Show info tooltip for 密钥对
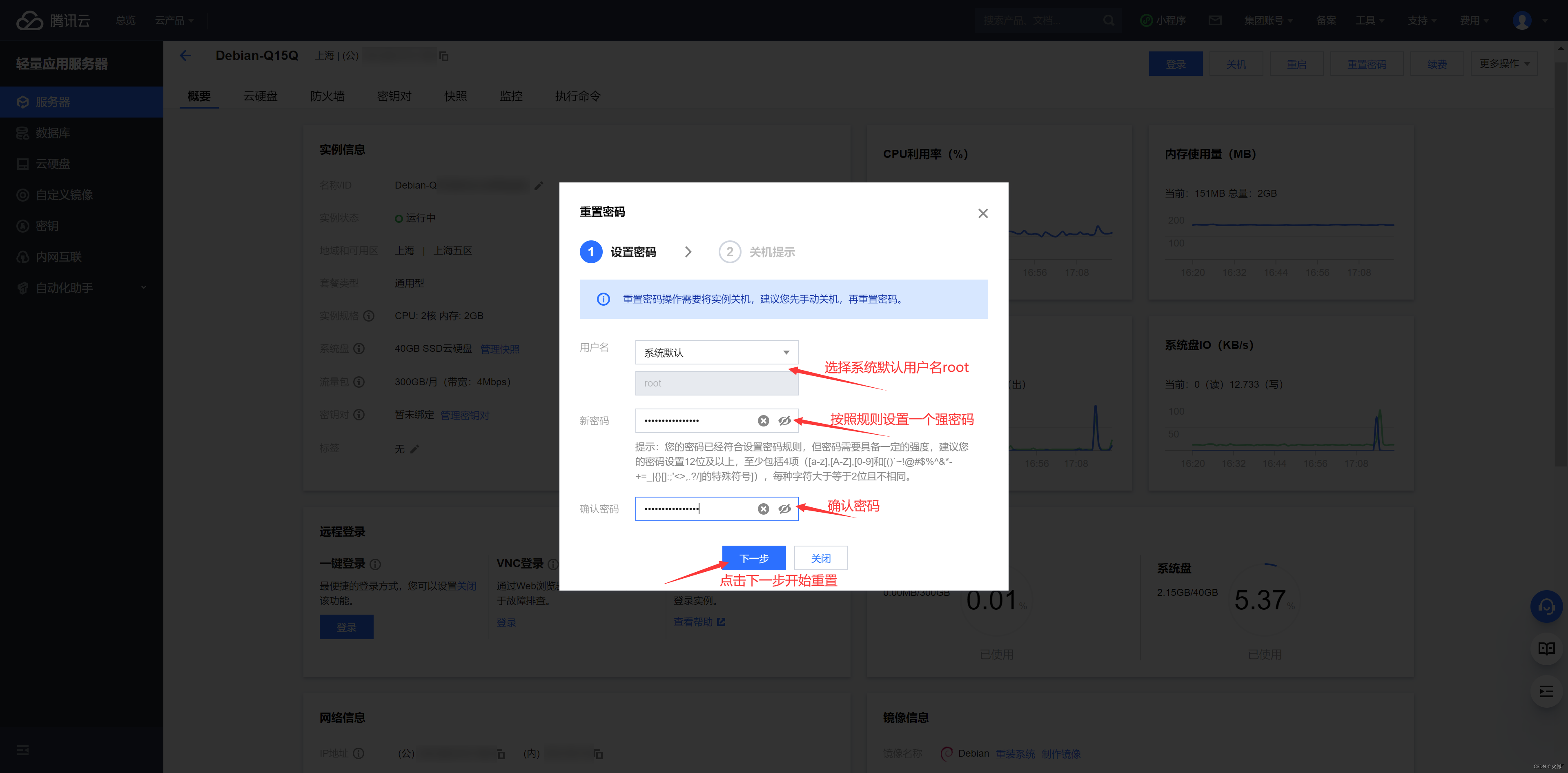This screenshot has width=1568, height=773. click(359, 415)
